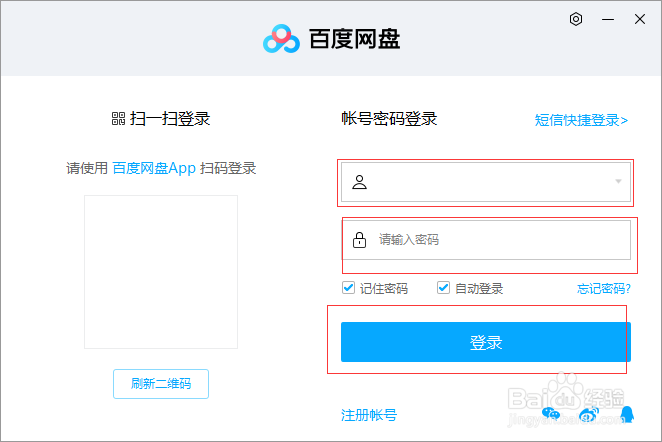Expand the saved accounts dropdown arrow
This screenshot has height=442, width=662.
click(x=618, y=182)
